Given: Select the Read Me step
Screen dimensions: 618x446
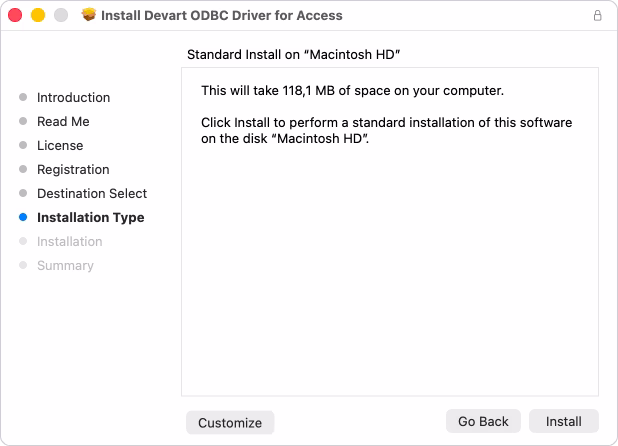Looking at the screenshot, I should (x=63, y=121).
